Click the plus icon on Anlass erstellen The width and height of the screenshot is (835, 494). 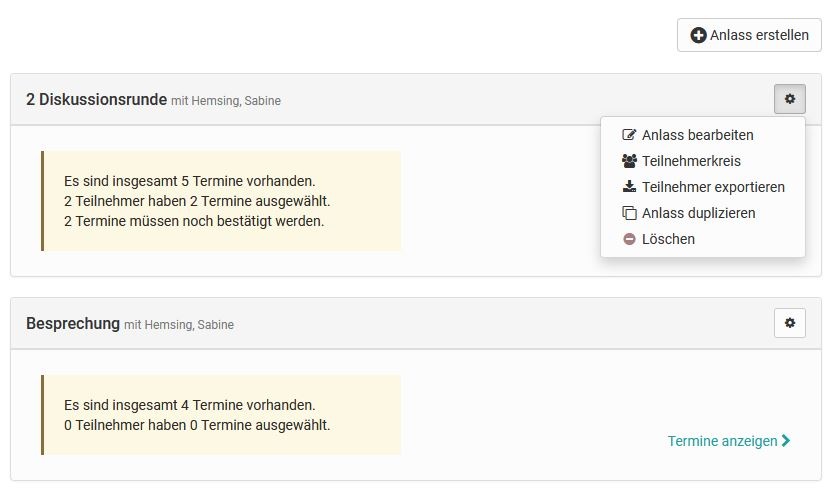pyautogui.click(x=698, y=35)
